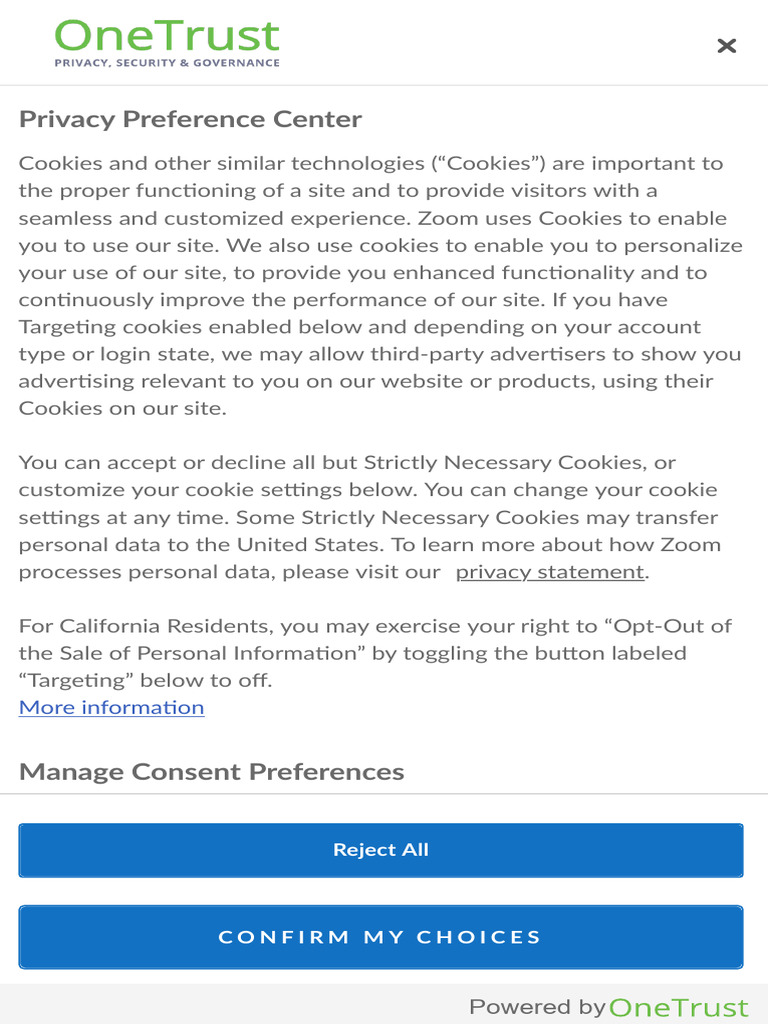Click the 'Privacy, Security & Governance' tagline

pyautogui.click(x=167, y=62)
